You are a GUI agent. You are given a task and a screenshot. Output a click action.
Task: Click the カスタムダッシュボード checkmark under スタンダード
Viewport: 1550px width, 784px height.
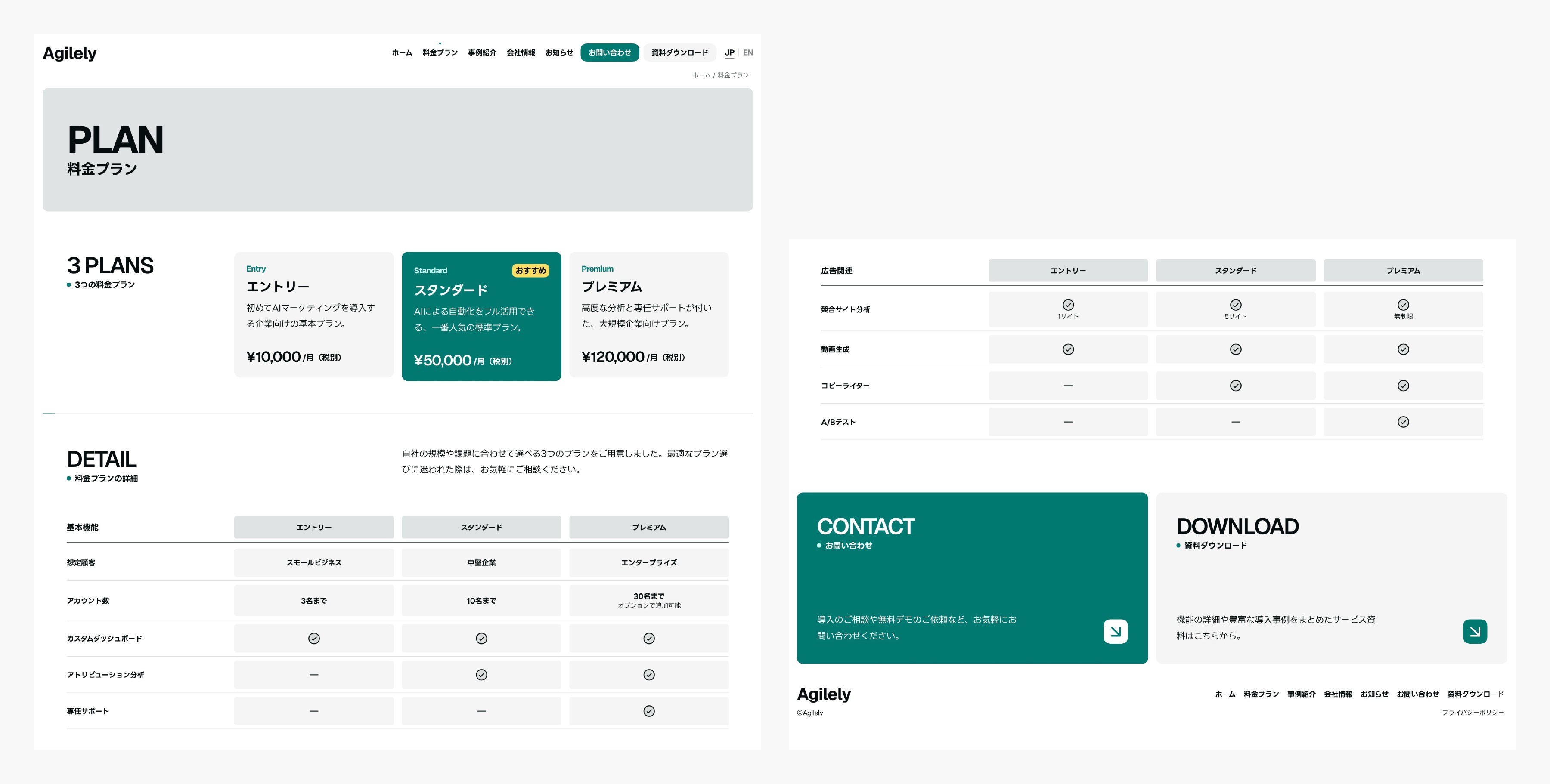[481, 639]
